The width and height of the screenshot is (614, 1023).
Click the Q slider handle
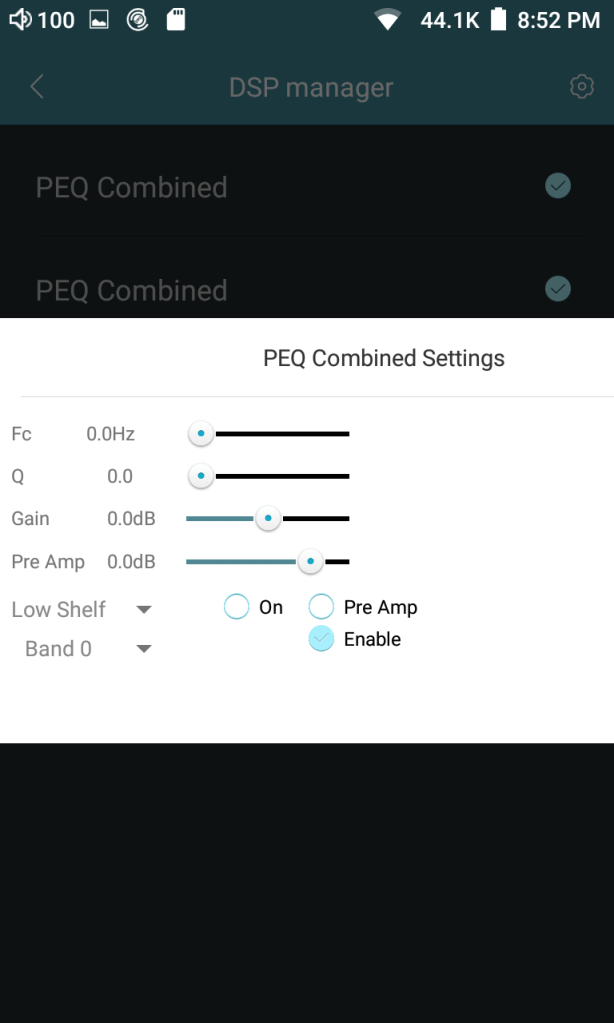pos(201,476)
